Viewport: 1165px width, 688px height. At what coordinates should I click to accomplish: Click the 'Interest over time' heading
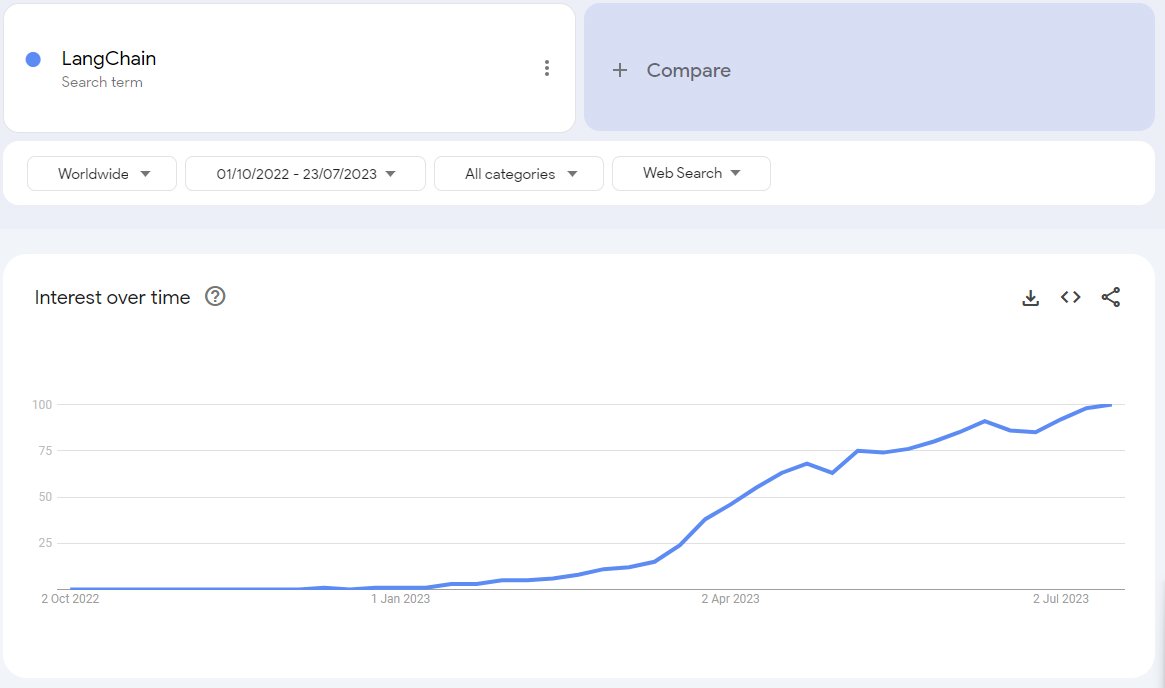pyautogui.click(x=112, y=297)
